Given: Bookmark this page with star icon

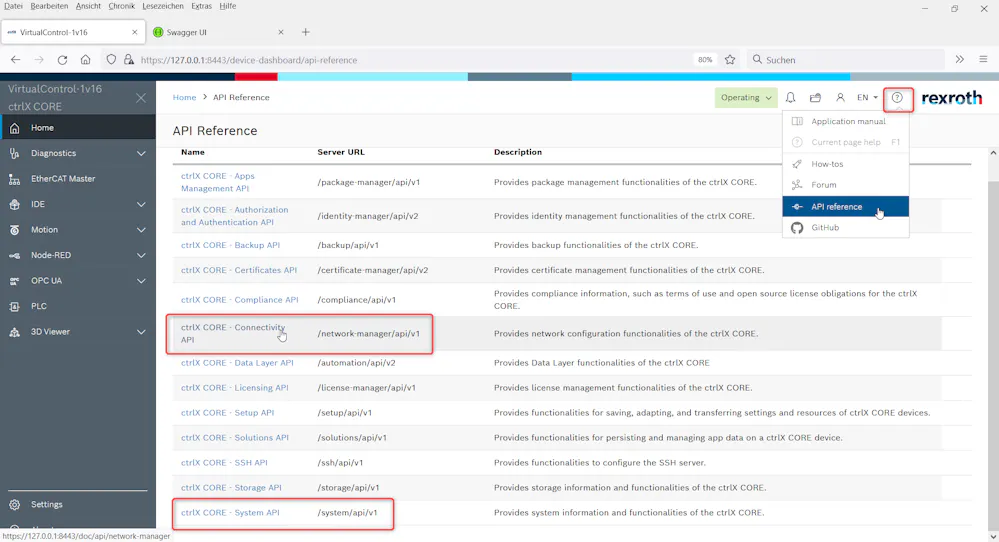Looking at the screenshot, I should coord(730,60).
